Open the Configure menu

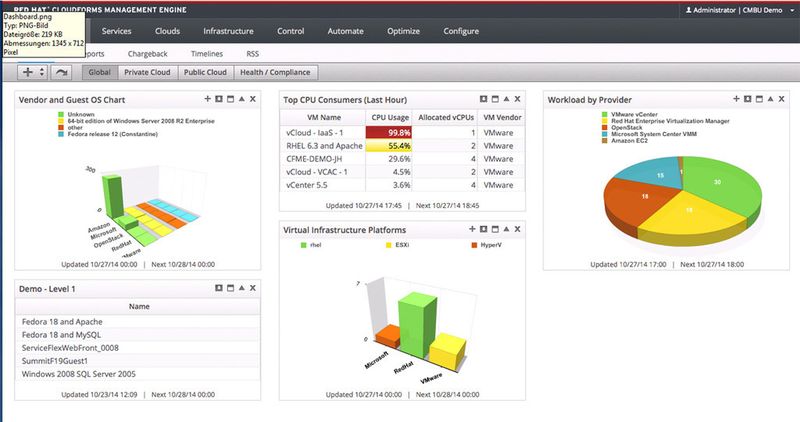(x=461, y=31)
